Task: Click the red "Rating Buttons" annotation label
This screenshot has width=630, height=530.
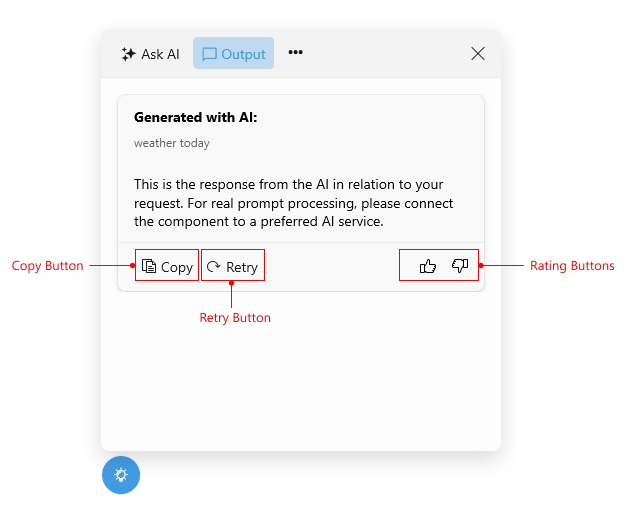Action: pos(572,266)
